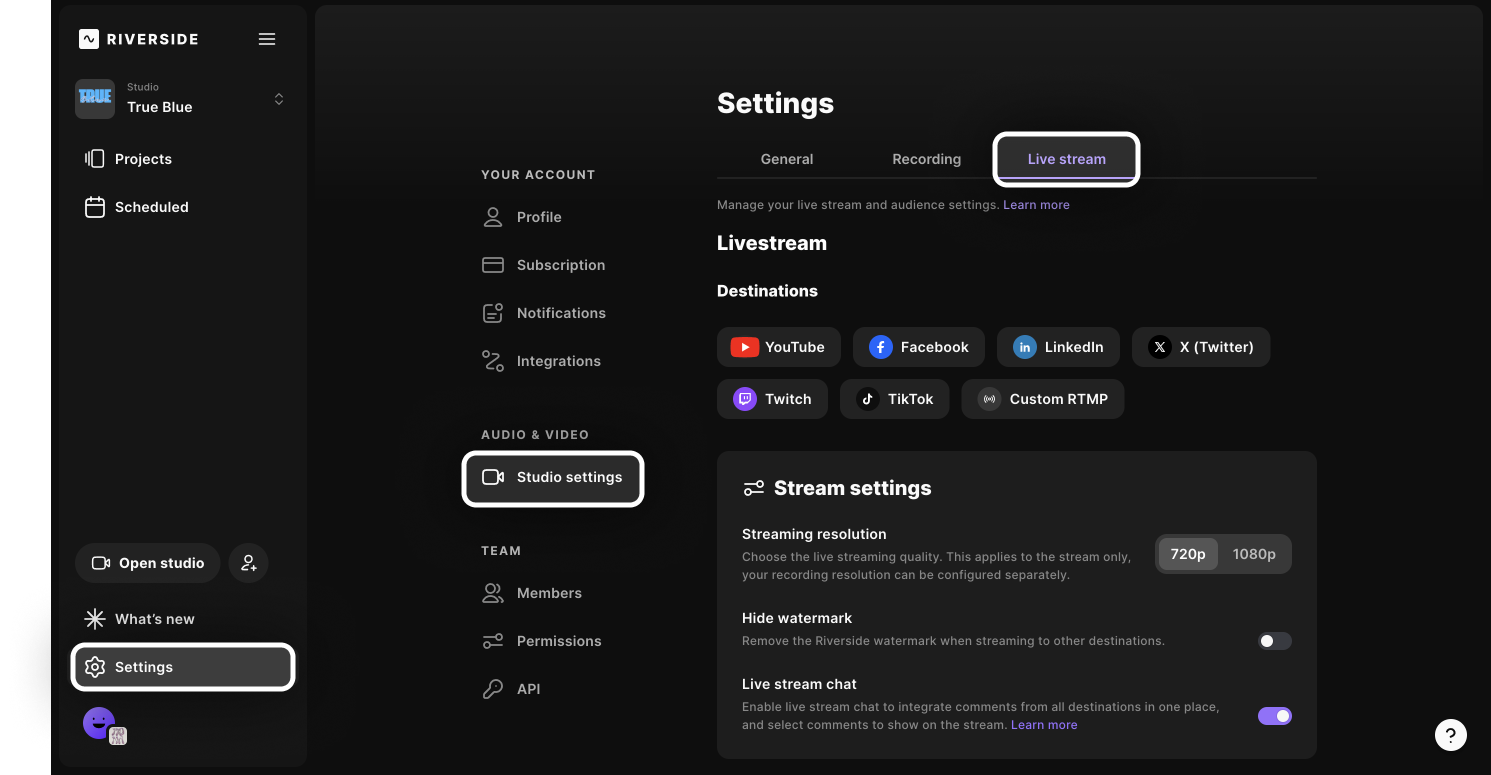
Task: Click Learn more link under tabs
Action: coord(1036,205)
